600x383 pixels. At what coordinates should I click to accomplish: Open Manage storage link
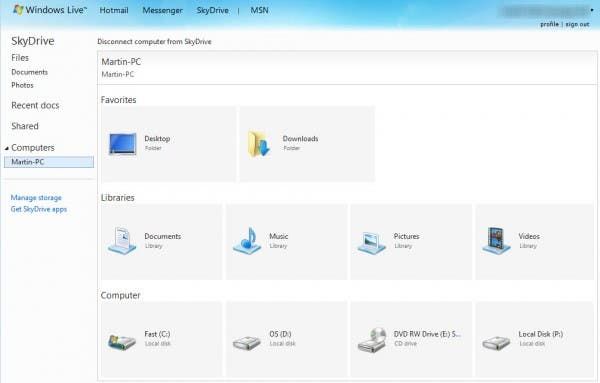36,198
